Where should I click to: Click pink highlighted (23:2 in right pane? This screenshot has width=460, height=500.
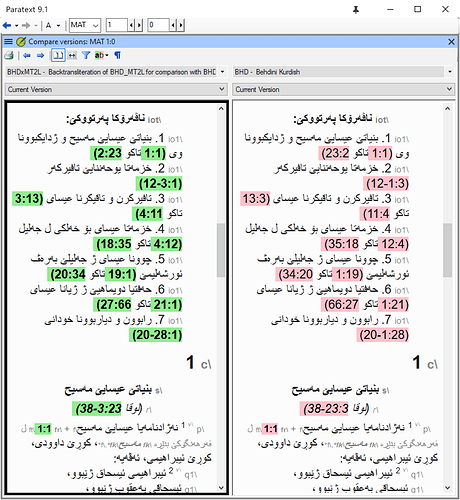click(x=334, y=153)
